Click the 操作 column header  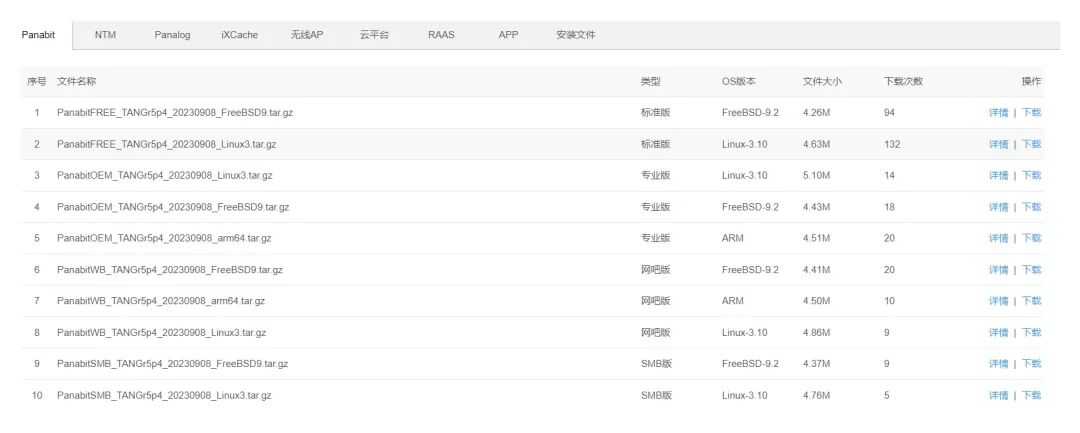1031,81
